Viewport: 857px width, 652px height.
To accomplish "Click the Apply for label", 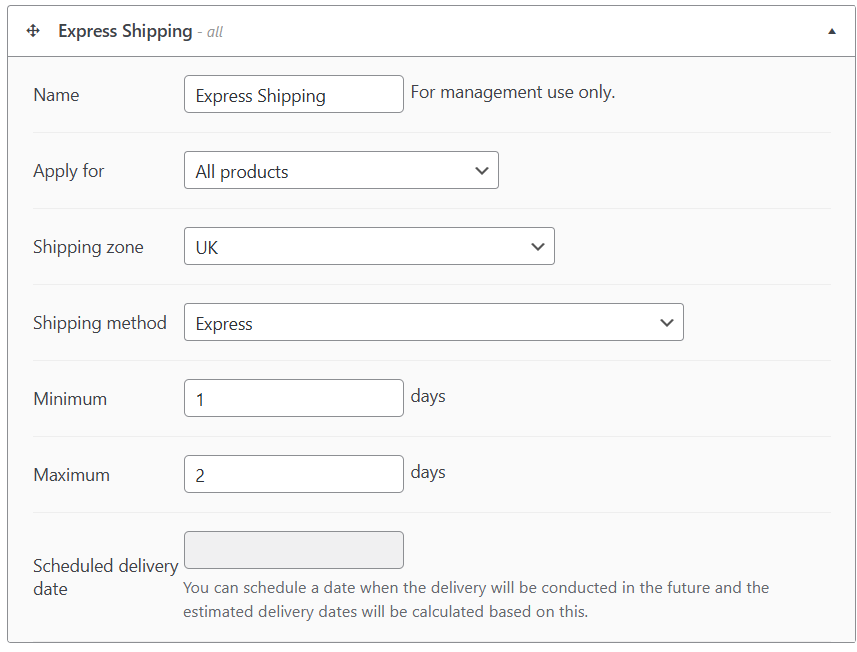I will (x=69, y=171).
